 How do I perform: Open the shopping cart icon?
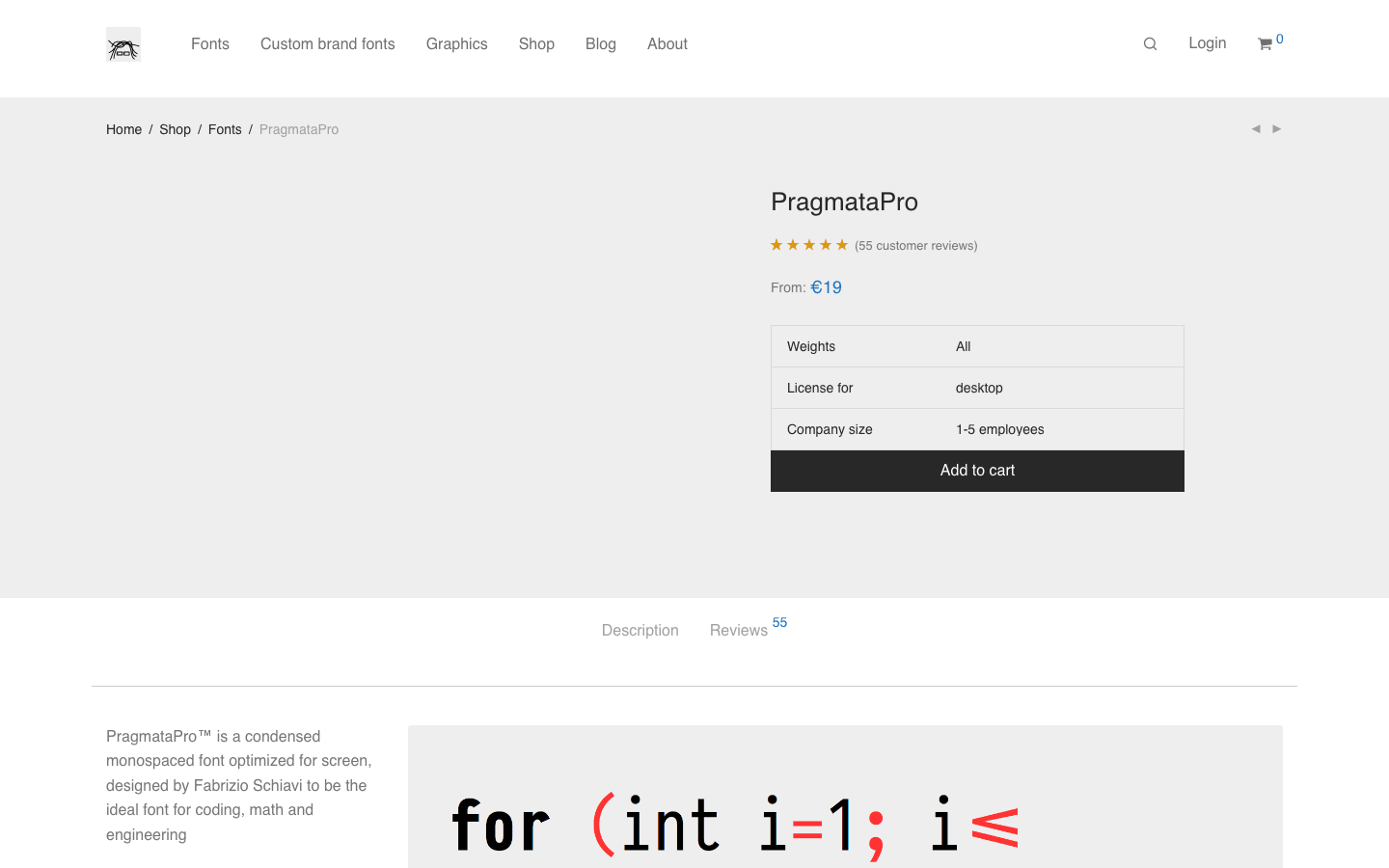(x=1266, y=44)
